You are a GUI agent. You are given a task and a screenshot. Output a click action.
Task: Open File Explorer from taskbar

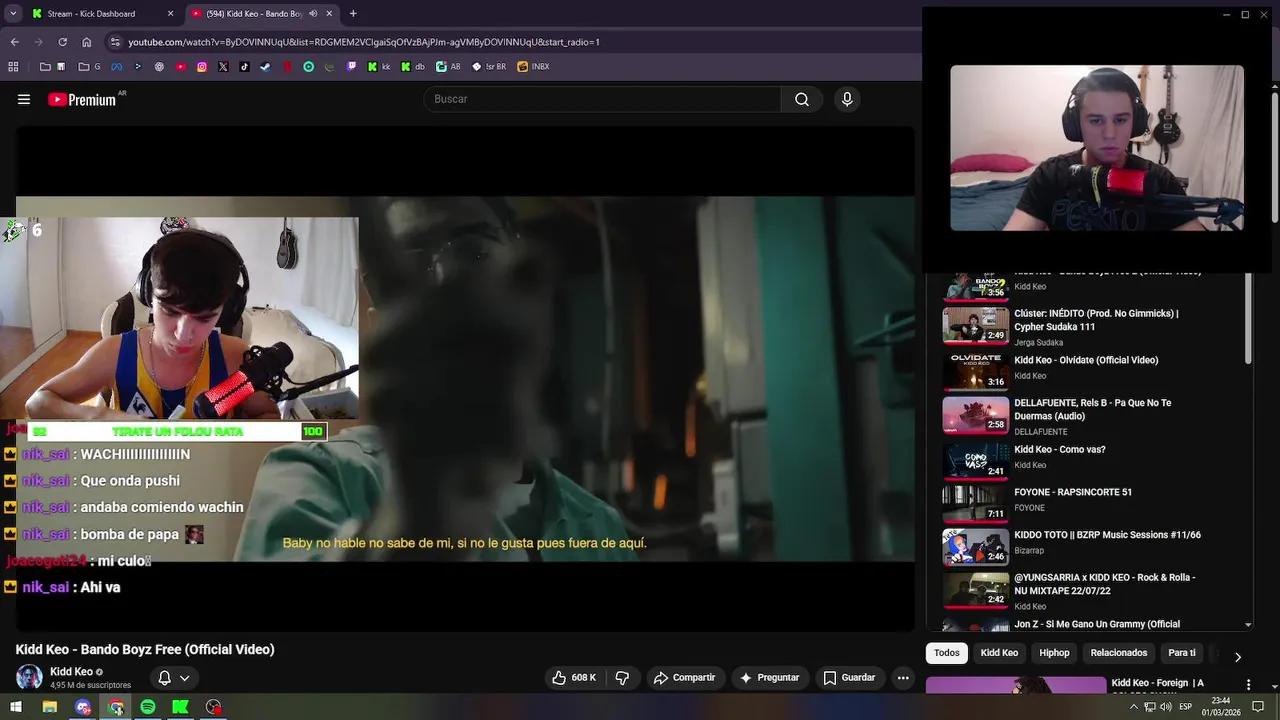[49, 707]
